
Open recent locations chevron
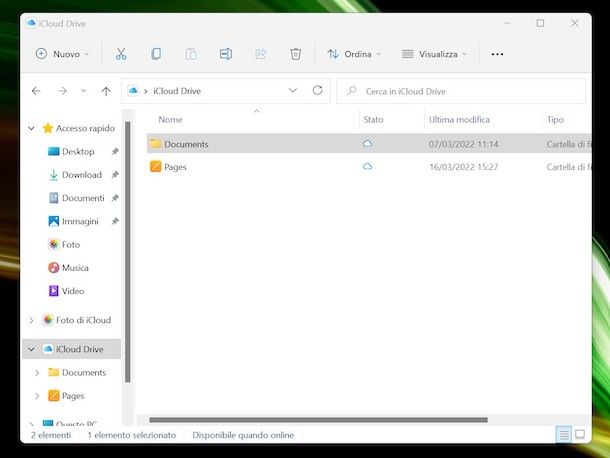pyautogui.click(x=83, y=91)
